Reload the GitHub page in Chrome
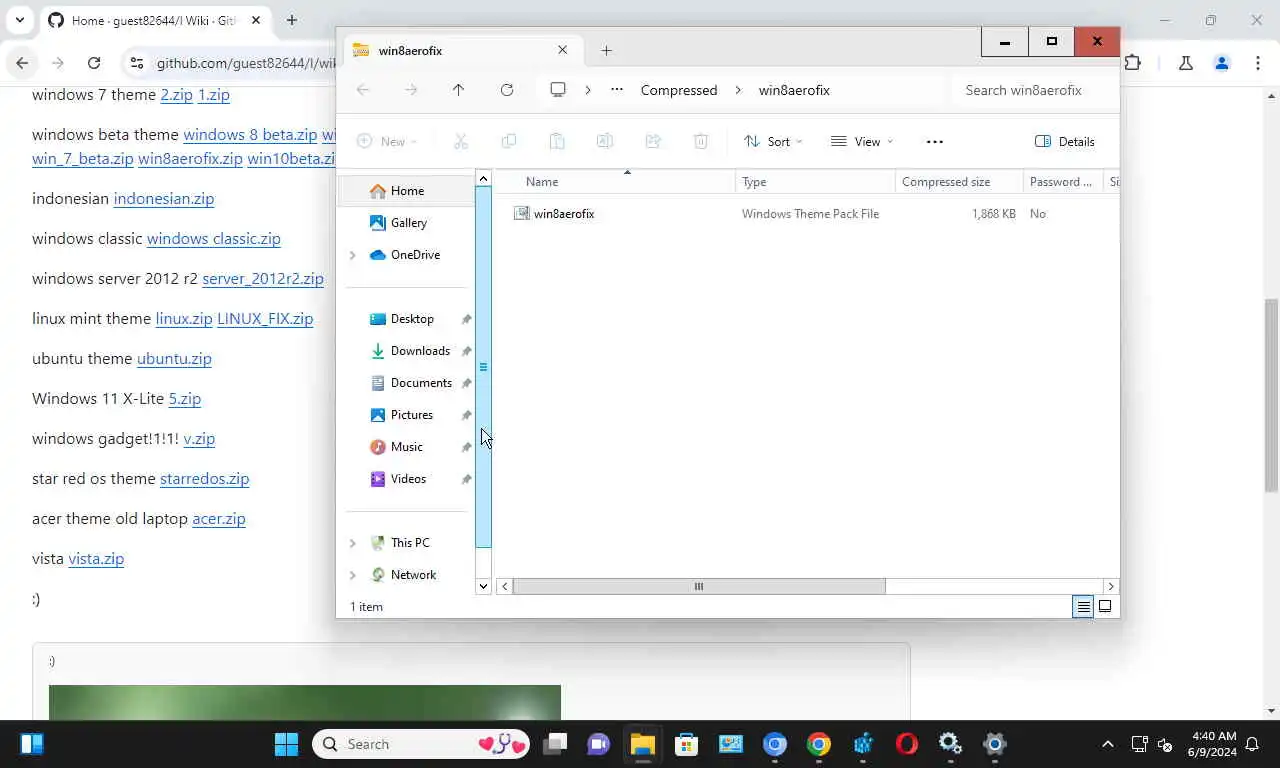The width and height of the screenshot is (1280, 768). click(x=94, y=63)
